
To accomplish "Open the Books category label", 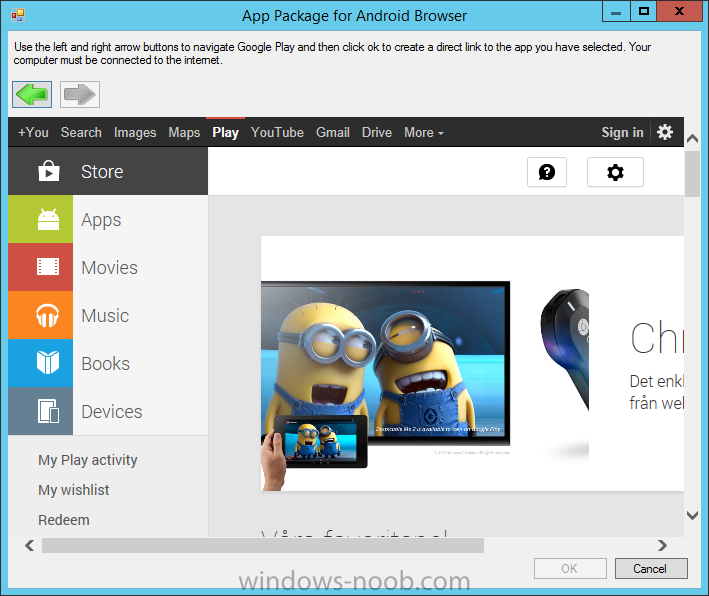I will point(106,364).
